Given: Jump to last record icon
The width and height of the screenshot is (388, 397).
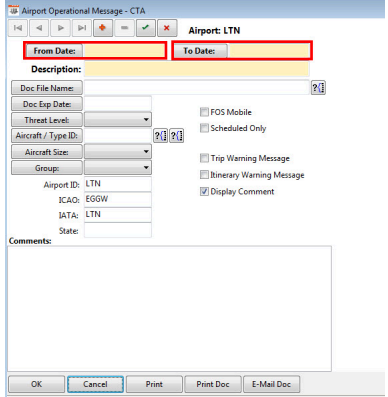Looking at the screenshot, I should 82,28.
